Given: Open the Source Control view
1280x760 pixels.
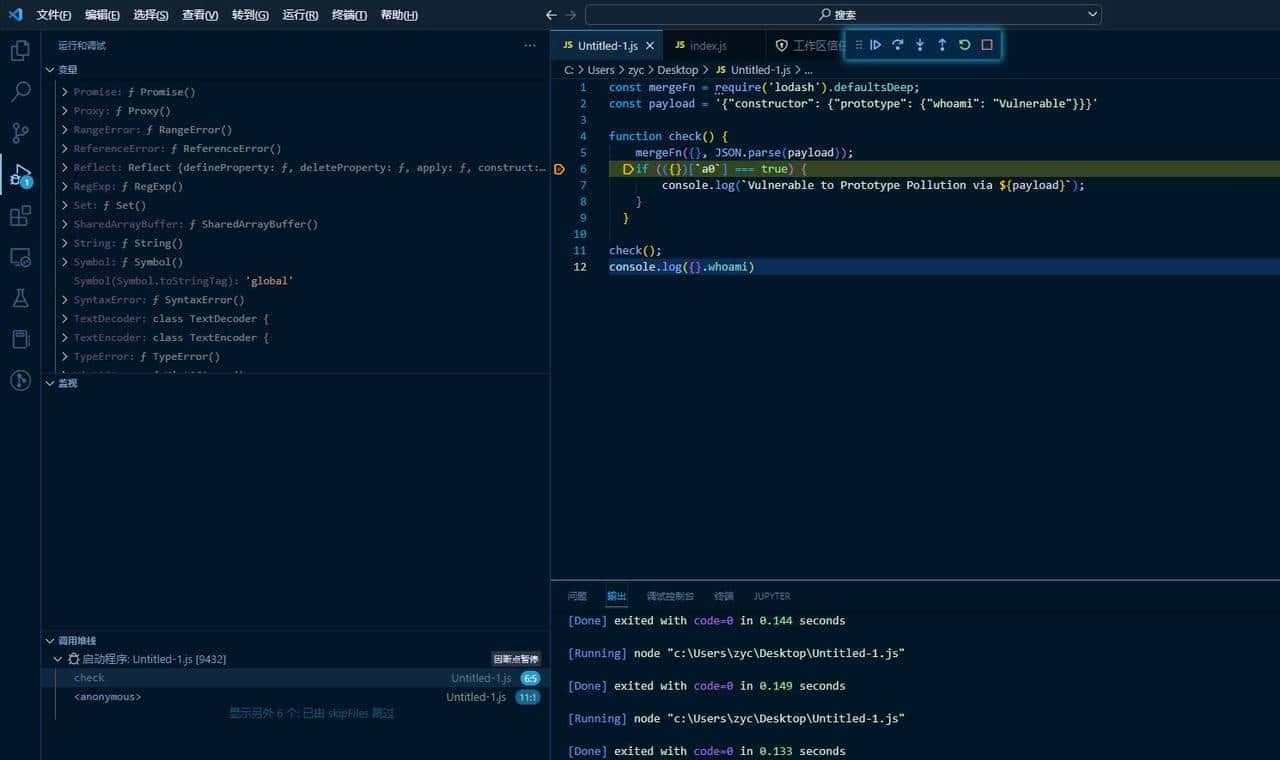Looking at the screenshot, I should pos(20,132).
